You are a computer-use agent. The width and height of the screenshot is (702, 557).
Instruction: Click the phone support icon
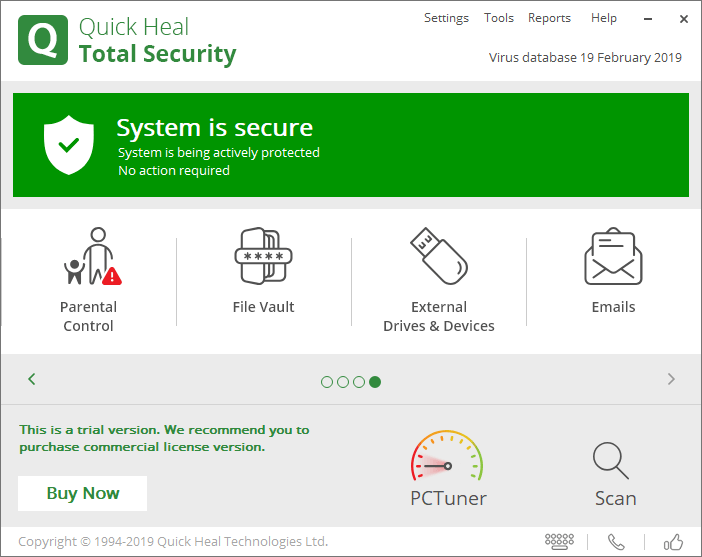pyautogui.click(x=616, y=542)
